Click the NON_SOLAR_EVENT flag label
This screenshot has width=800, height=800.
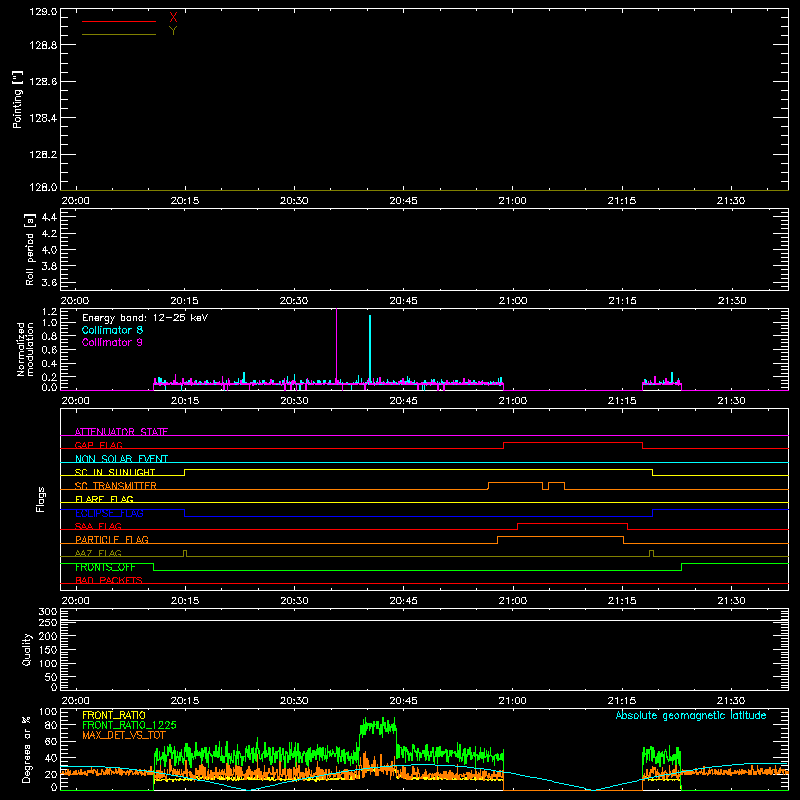point(121,459)
